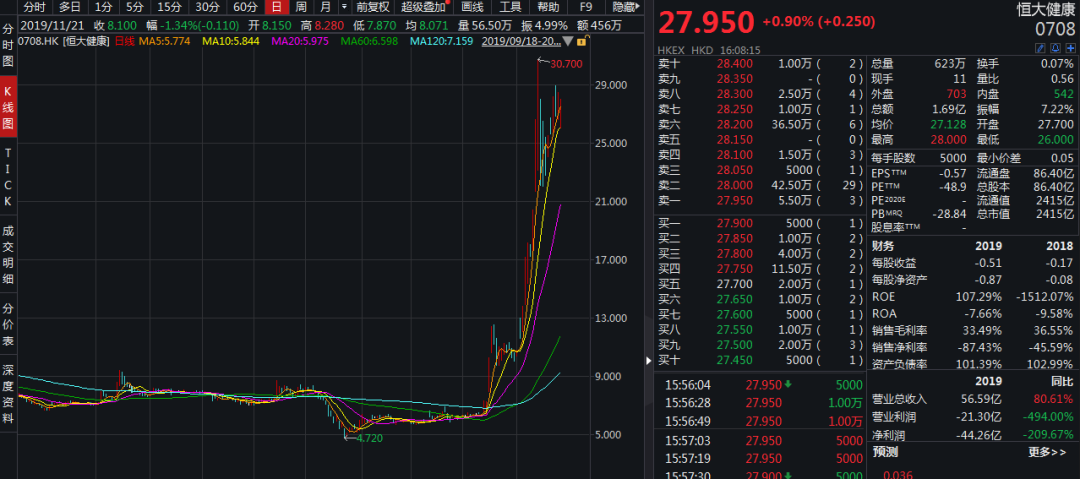Select the 卖一 ask price 27.950
The width and height of the screenshot is (1080, 479).
pos(736,200)
